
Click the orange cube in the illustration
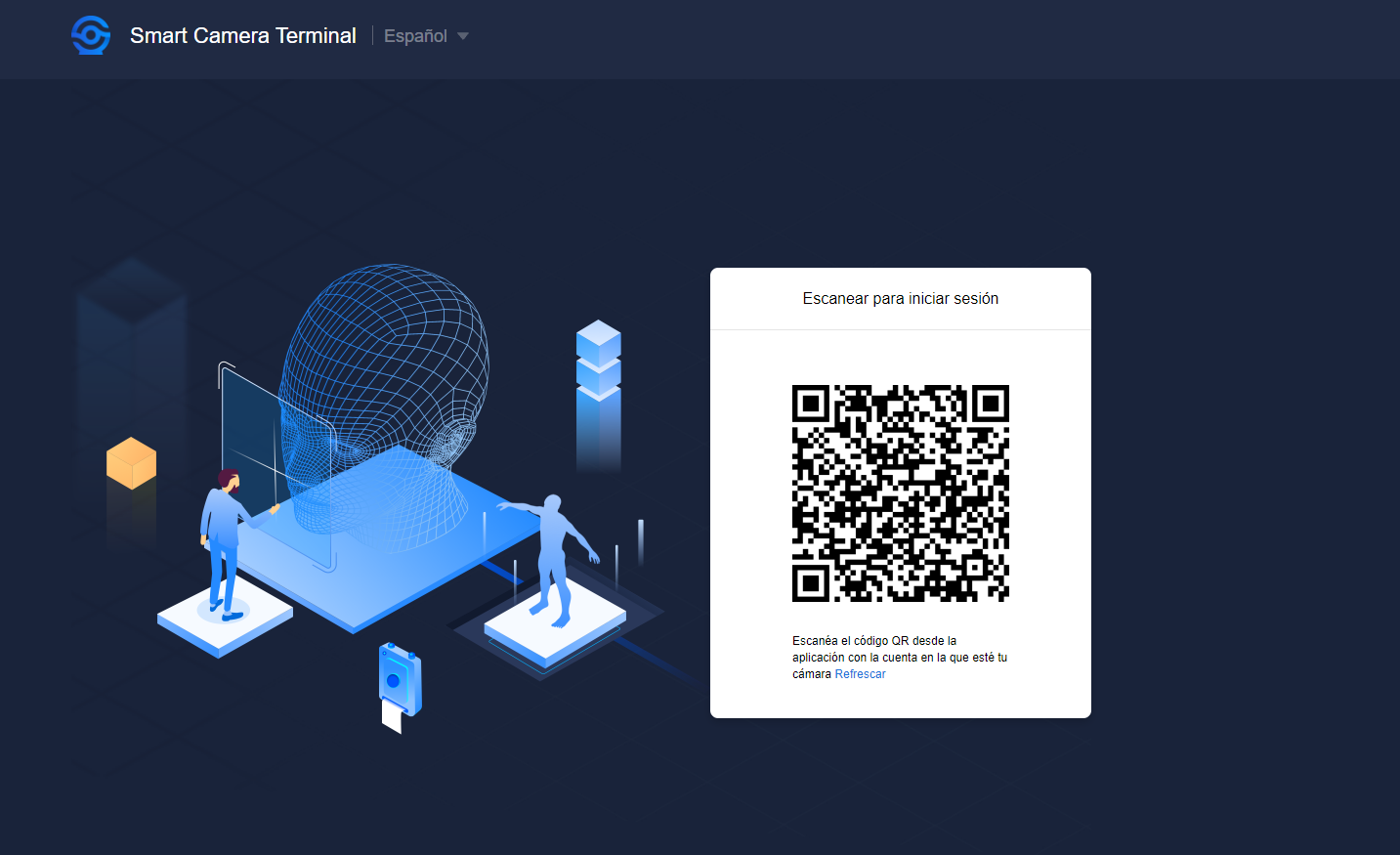pos(131,463)
